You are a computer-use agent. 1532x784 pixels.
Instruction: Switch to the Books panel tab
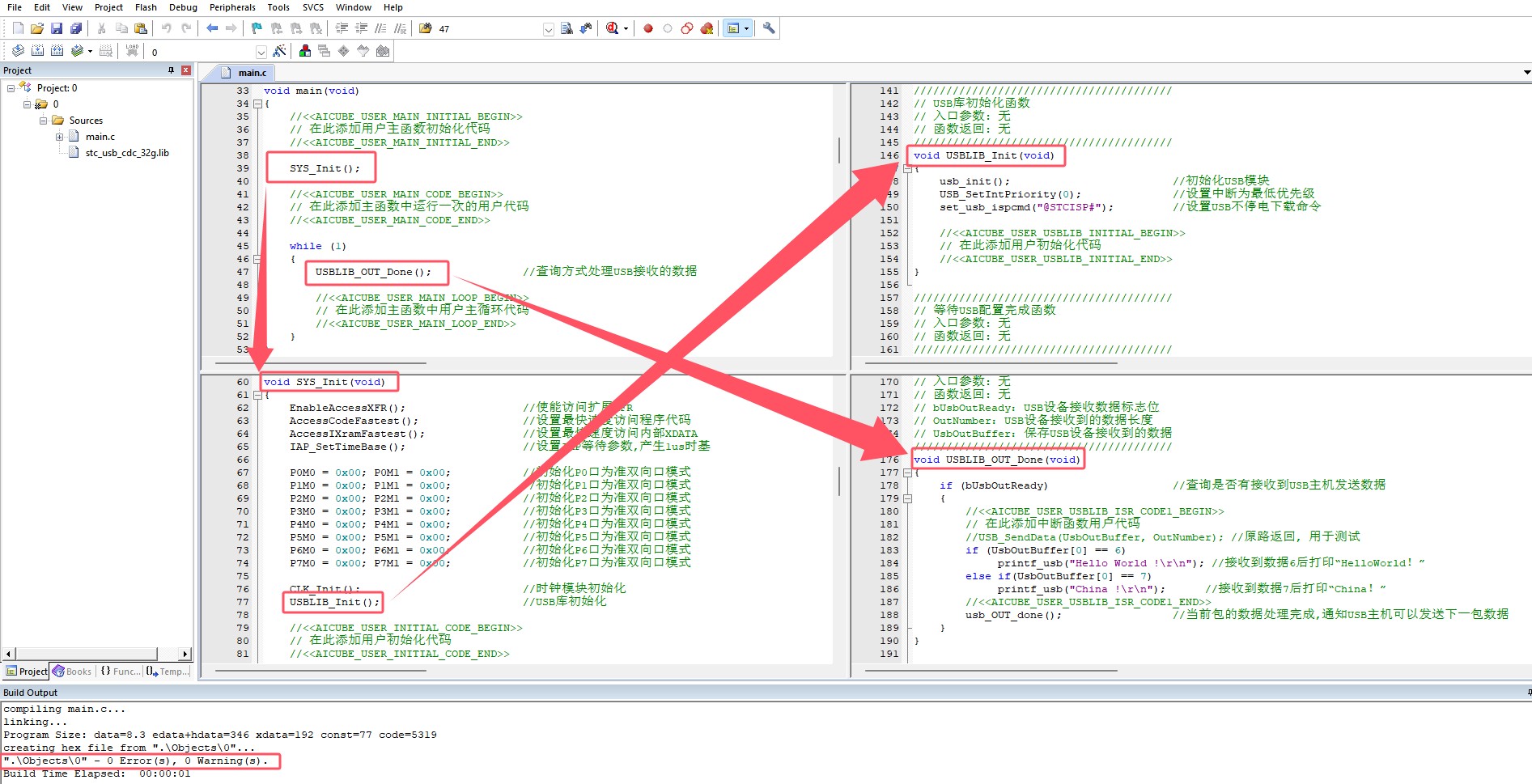tap(72, 672)
